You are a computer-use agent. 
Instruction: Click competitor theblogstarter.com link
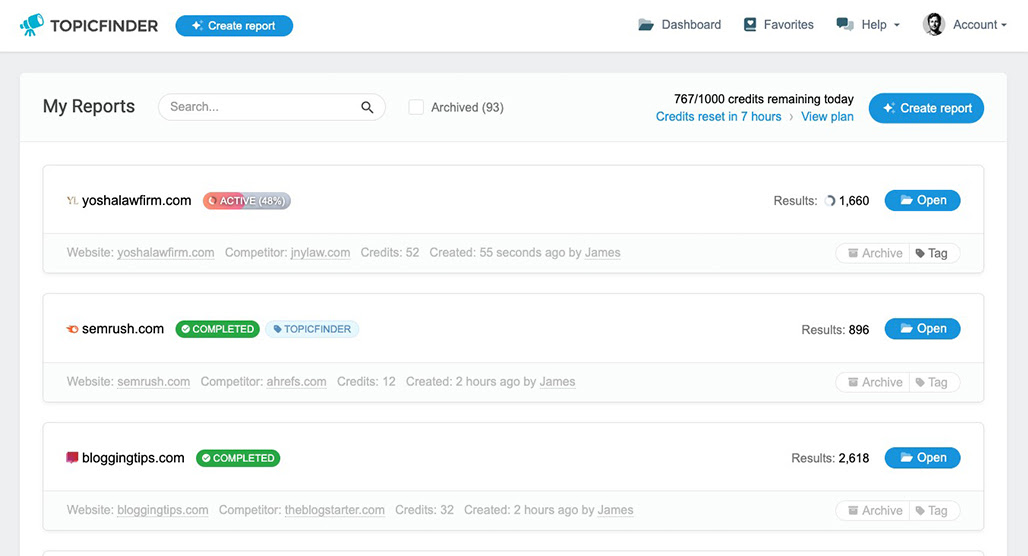[x=334, y=510]
